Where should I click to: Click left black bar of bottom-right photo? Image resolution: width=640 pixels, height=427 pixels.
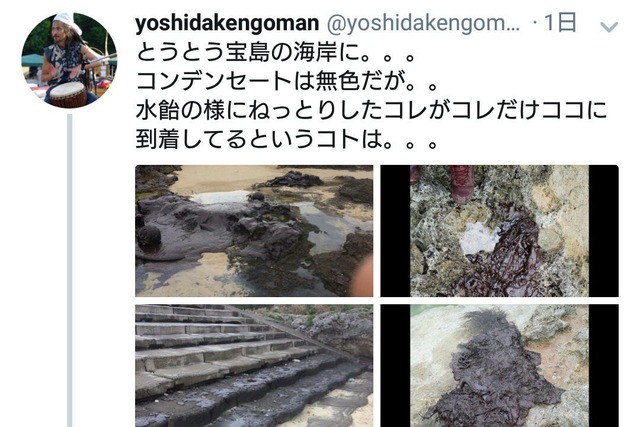396,365
